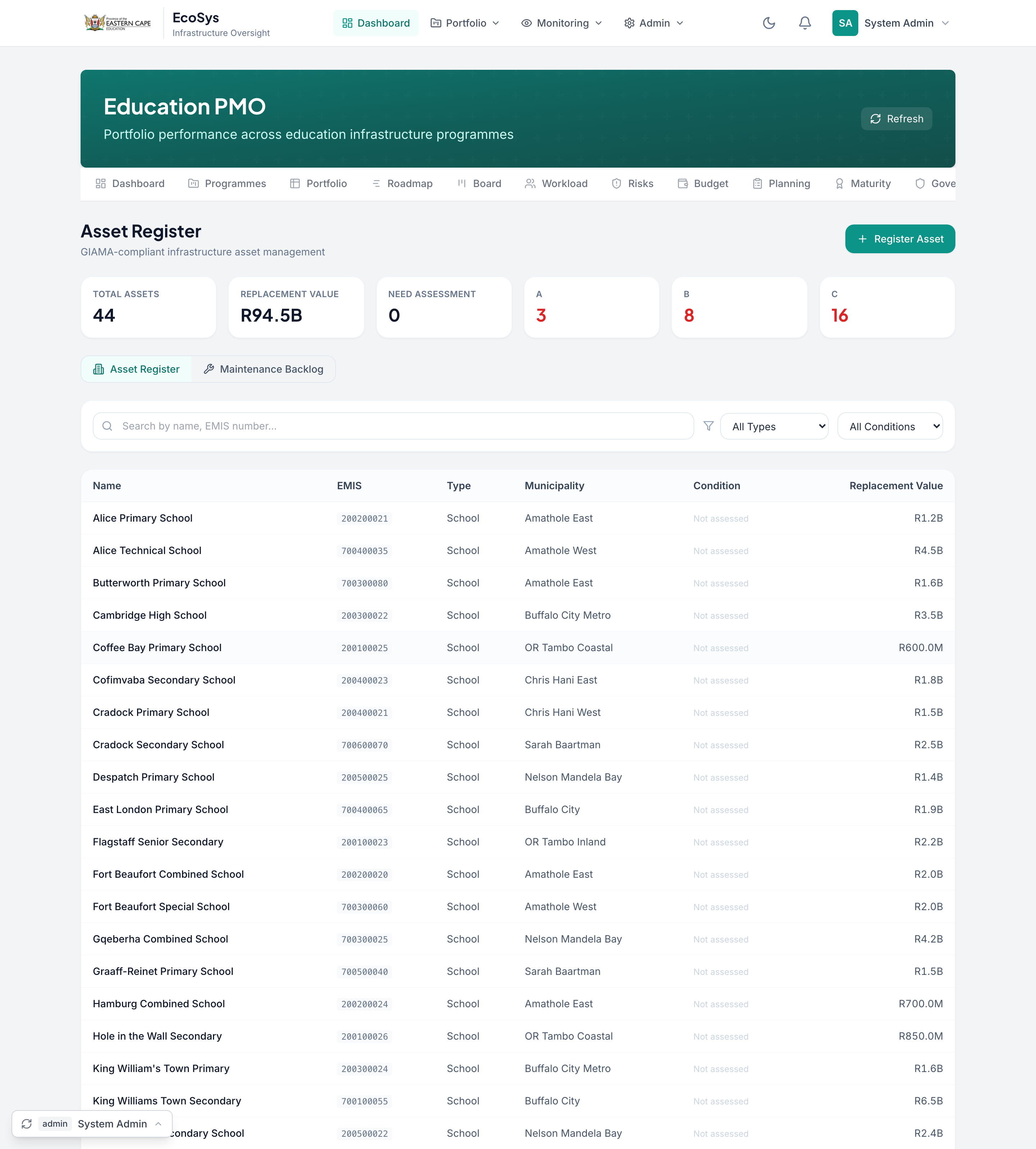Viewport: 1036px width, 1149px height.
Task: Toggle dark mode with the moon icon
Action: [769, 23]
